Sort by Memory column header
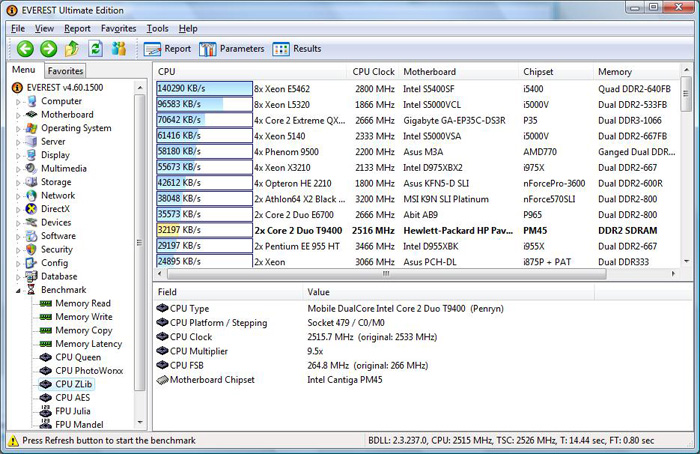700x454 pixels. 636,71
